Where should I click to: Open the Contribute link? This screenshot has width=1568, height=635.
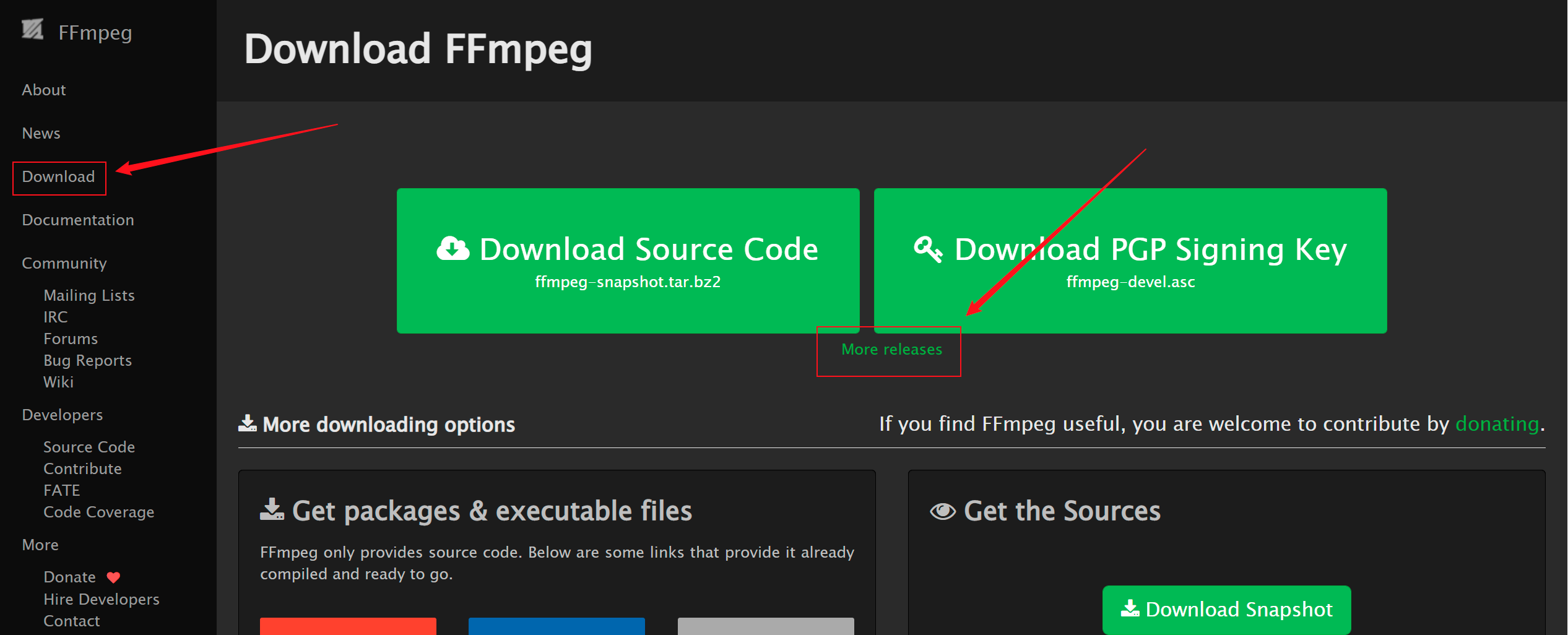82,469
